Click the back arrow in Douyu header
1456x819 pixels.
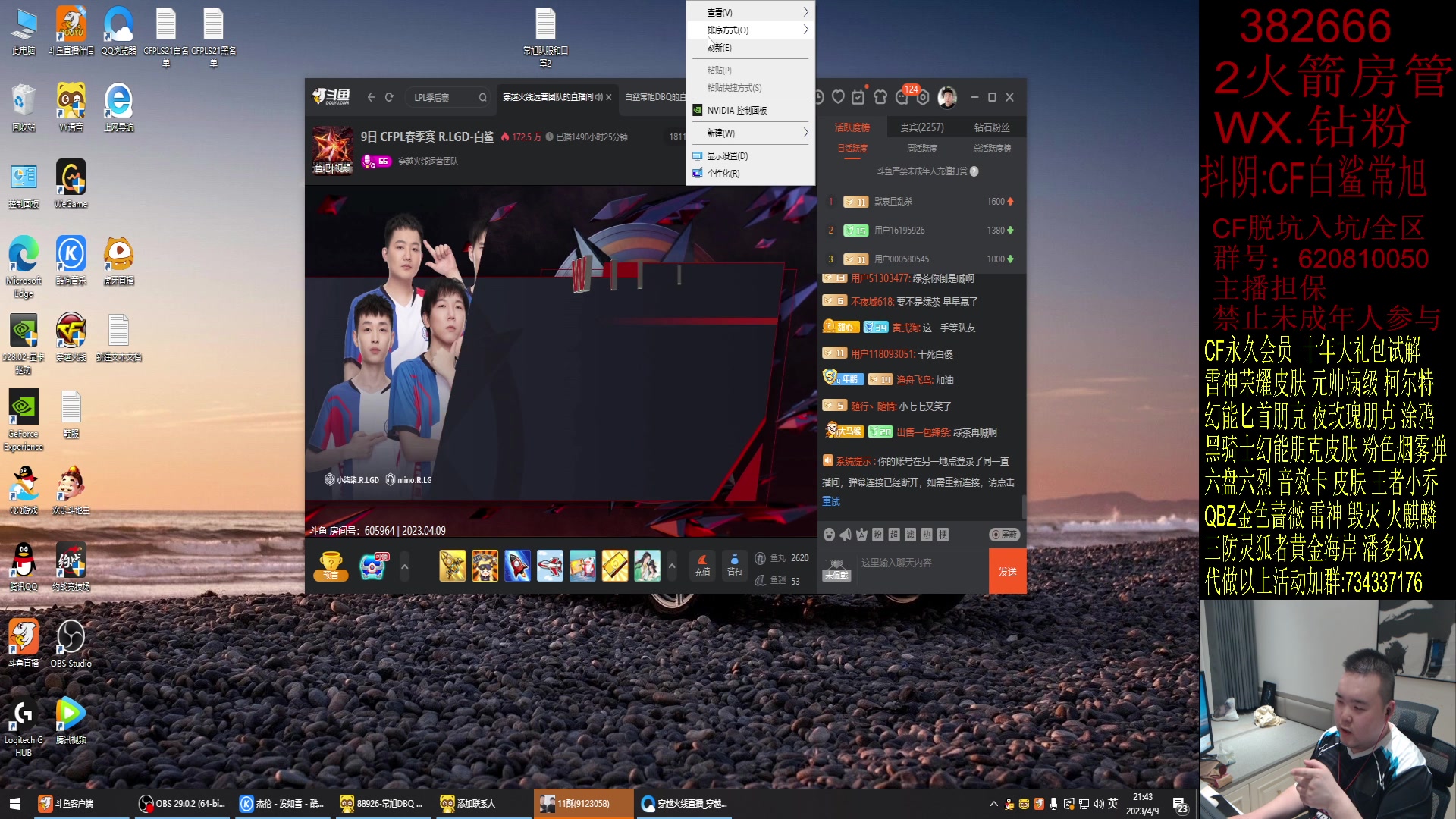[371, 97]
